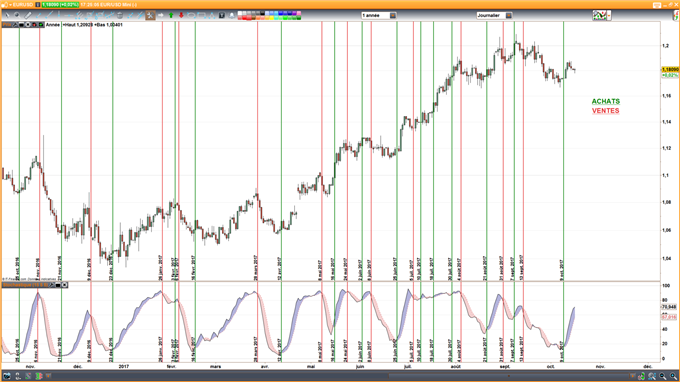Screen dimensions: 680x382
Task: Open the '1 année' period dropdown
Action: [379, 15]
